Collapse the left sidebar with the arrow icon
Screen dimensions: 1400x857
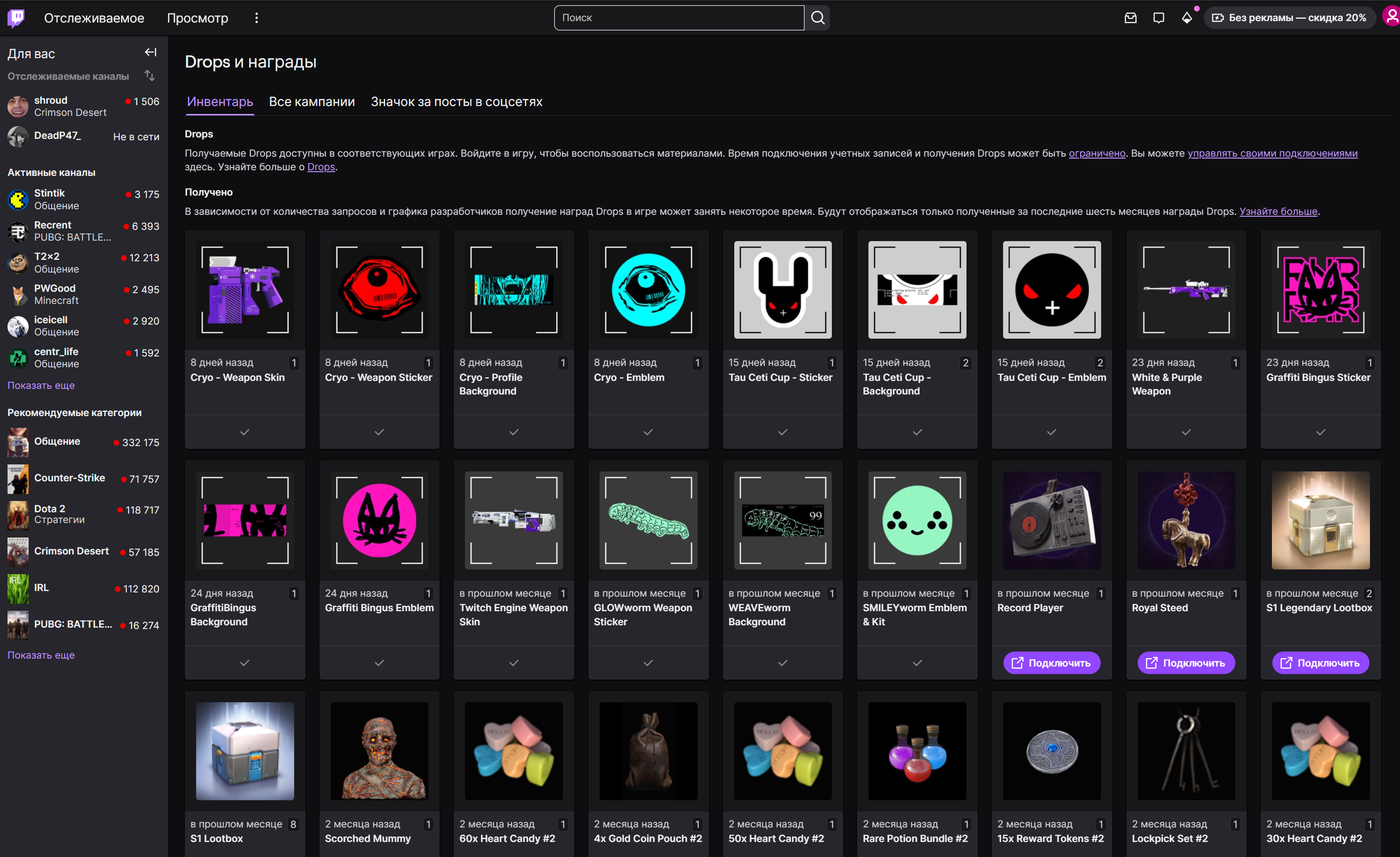tap(150, 52)
